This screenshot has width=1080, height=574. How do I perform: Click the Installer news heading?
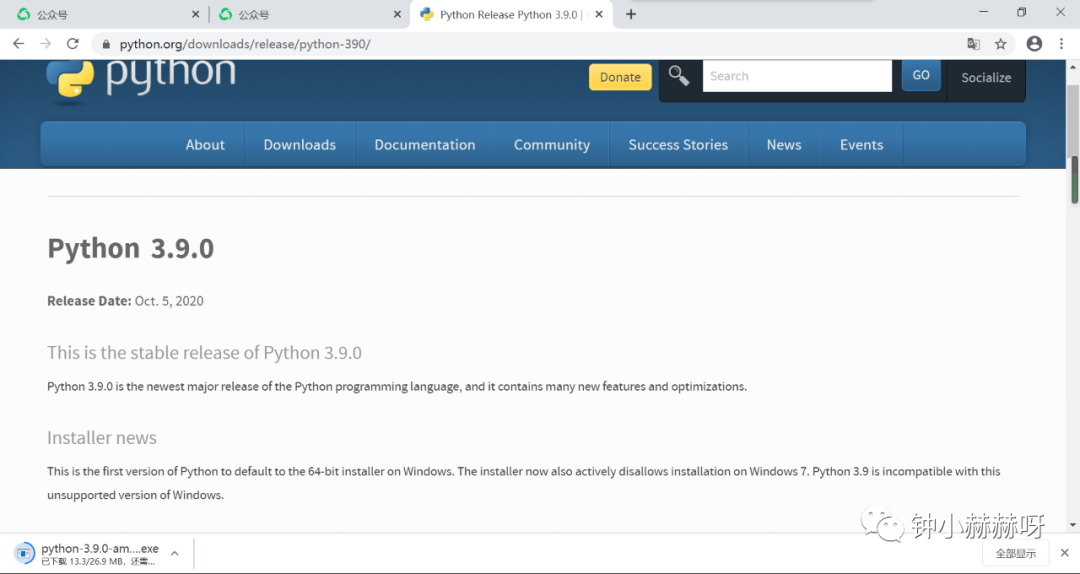[x=102, y=438]
